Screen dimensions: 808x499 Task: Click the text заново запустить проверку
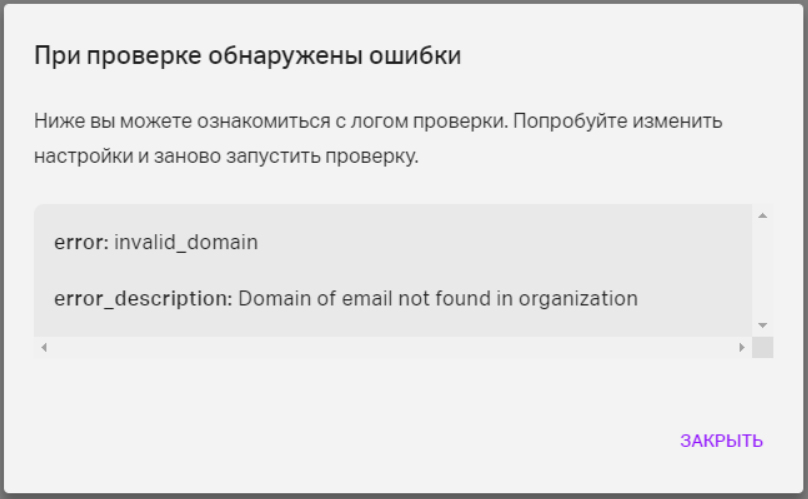pyautogui.click(x=286, y=156)
